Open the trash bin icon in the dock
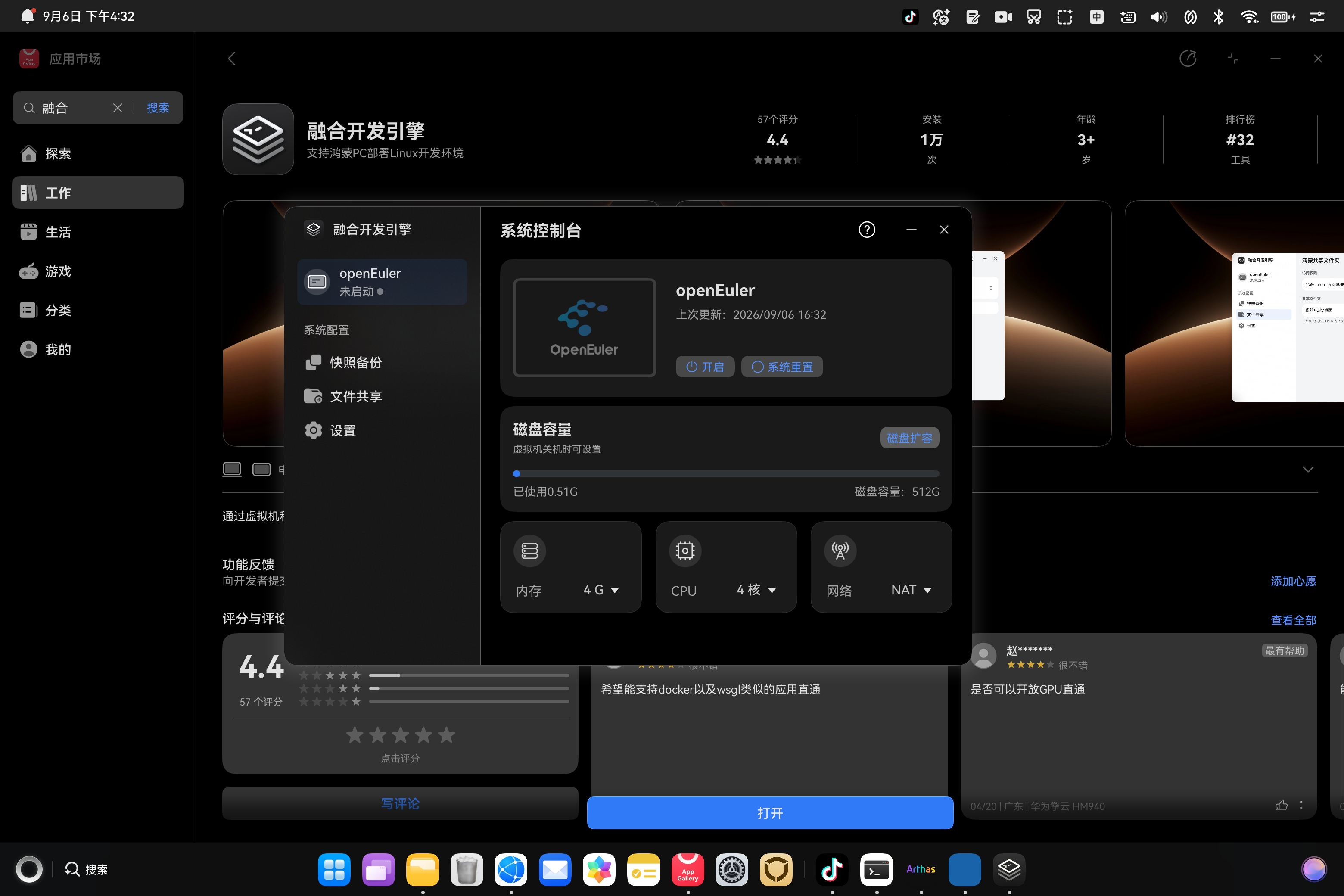This screenshot has height=896, width=1344. (x=466, y=870)
